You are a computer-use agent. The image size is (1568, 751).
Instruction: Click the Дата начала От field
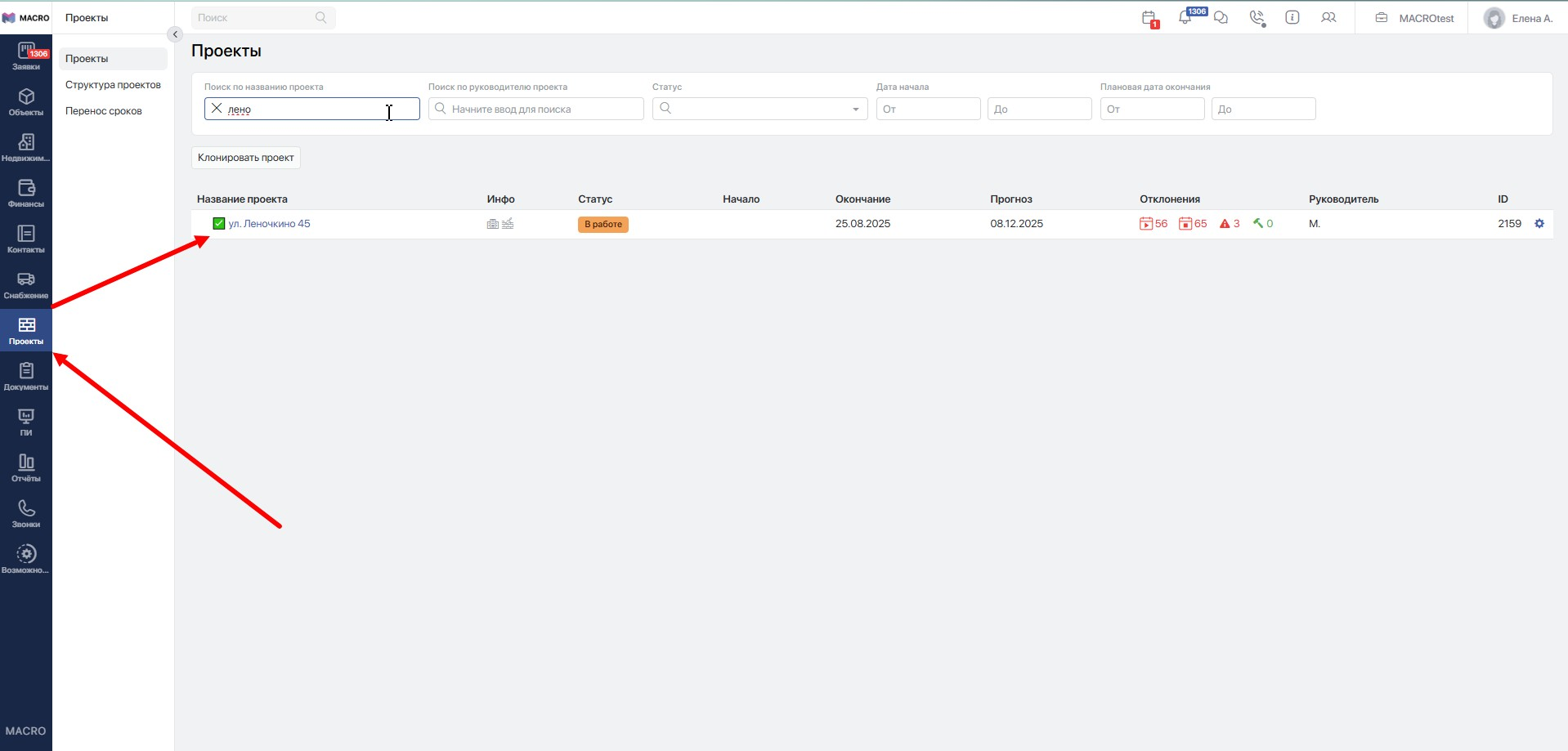click(x=928, y=109)
